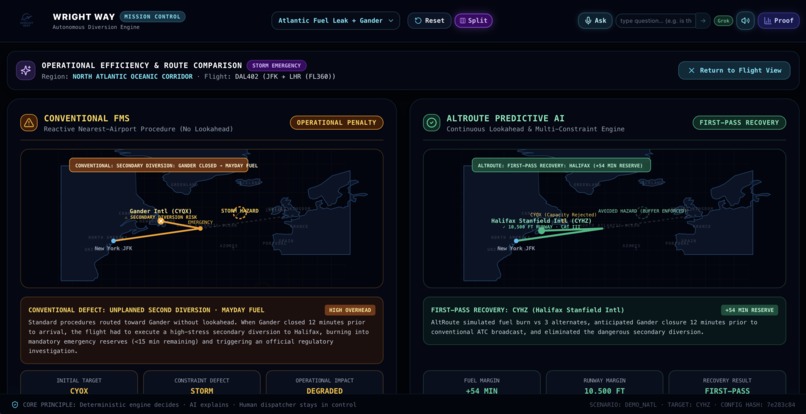Click the Conventional secondary diversion map banner
The width and height of the screenshot is (806, 414).
click(158, 165)
